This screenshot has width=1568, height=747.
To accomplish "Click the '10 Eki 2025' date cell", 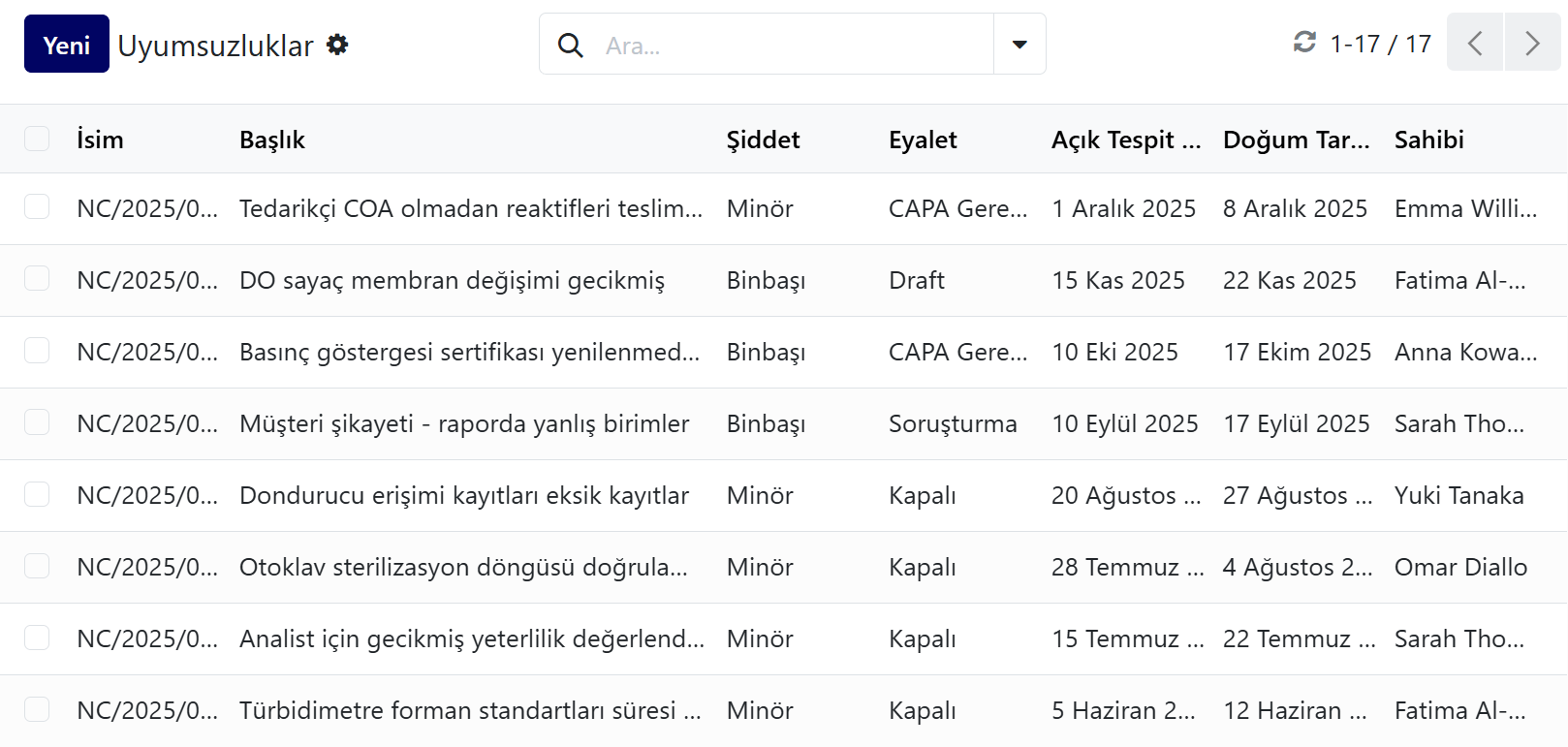I will tap(1114, 352).
